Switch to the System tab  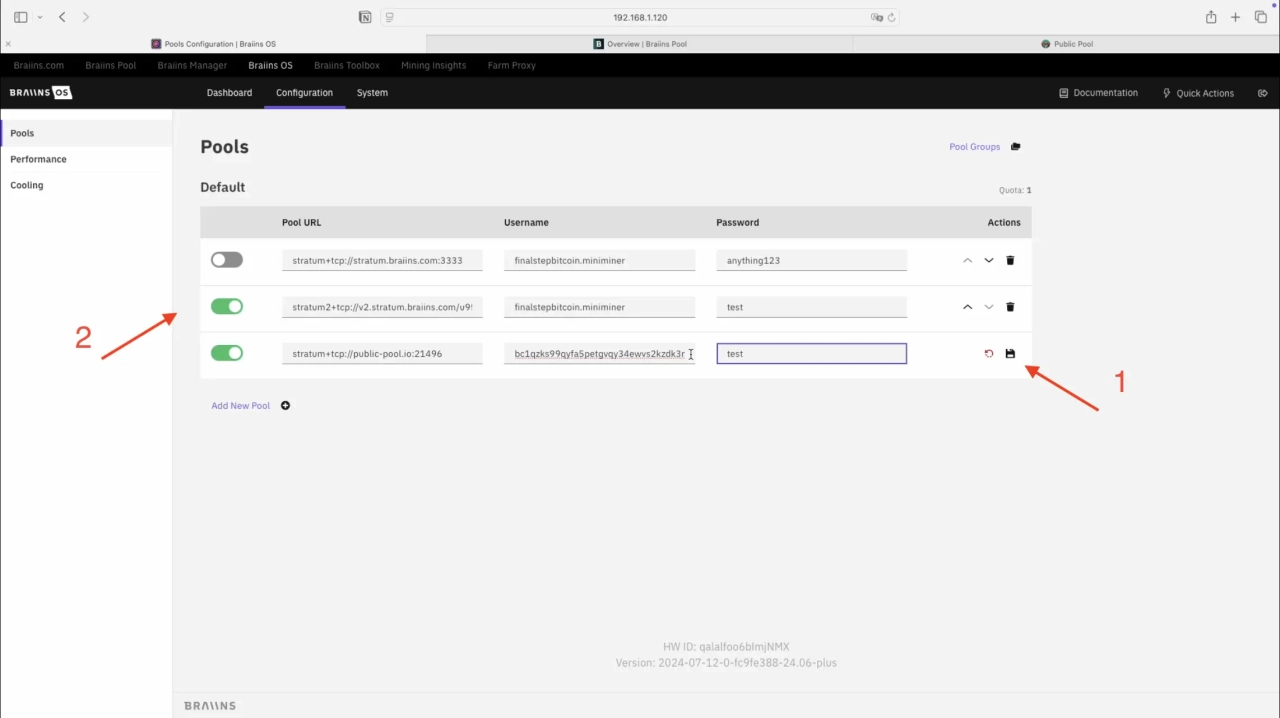[x=372, y=93]
